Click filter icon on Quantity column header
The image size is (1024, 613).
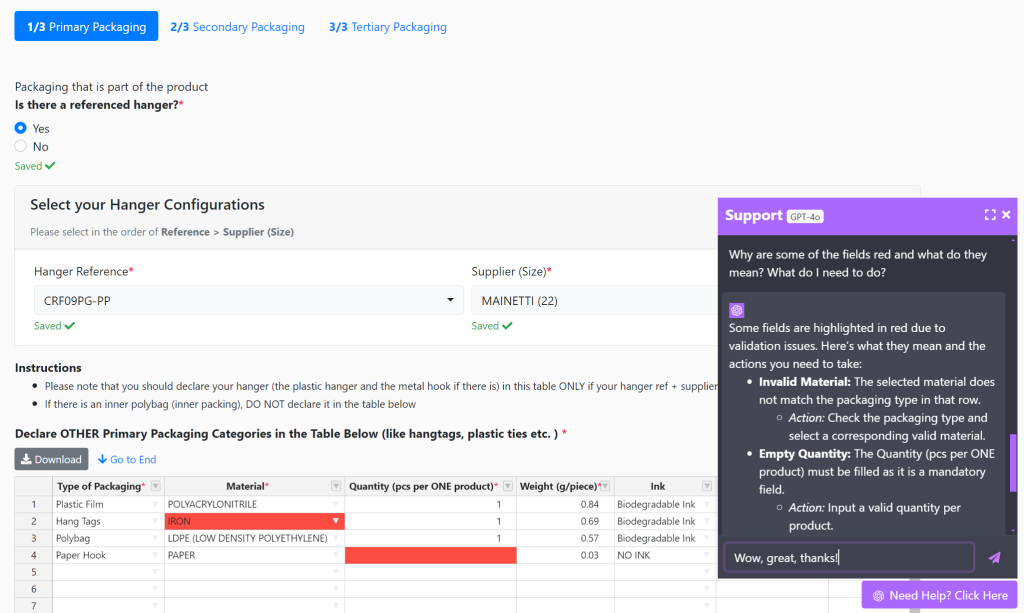(508, 486)
